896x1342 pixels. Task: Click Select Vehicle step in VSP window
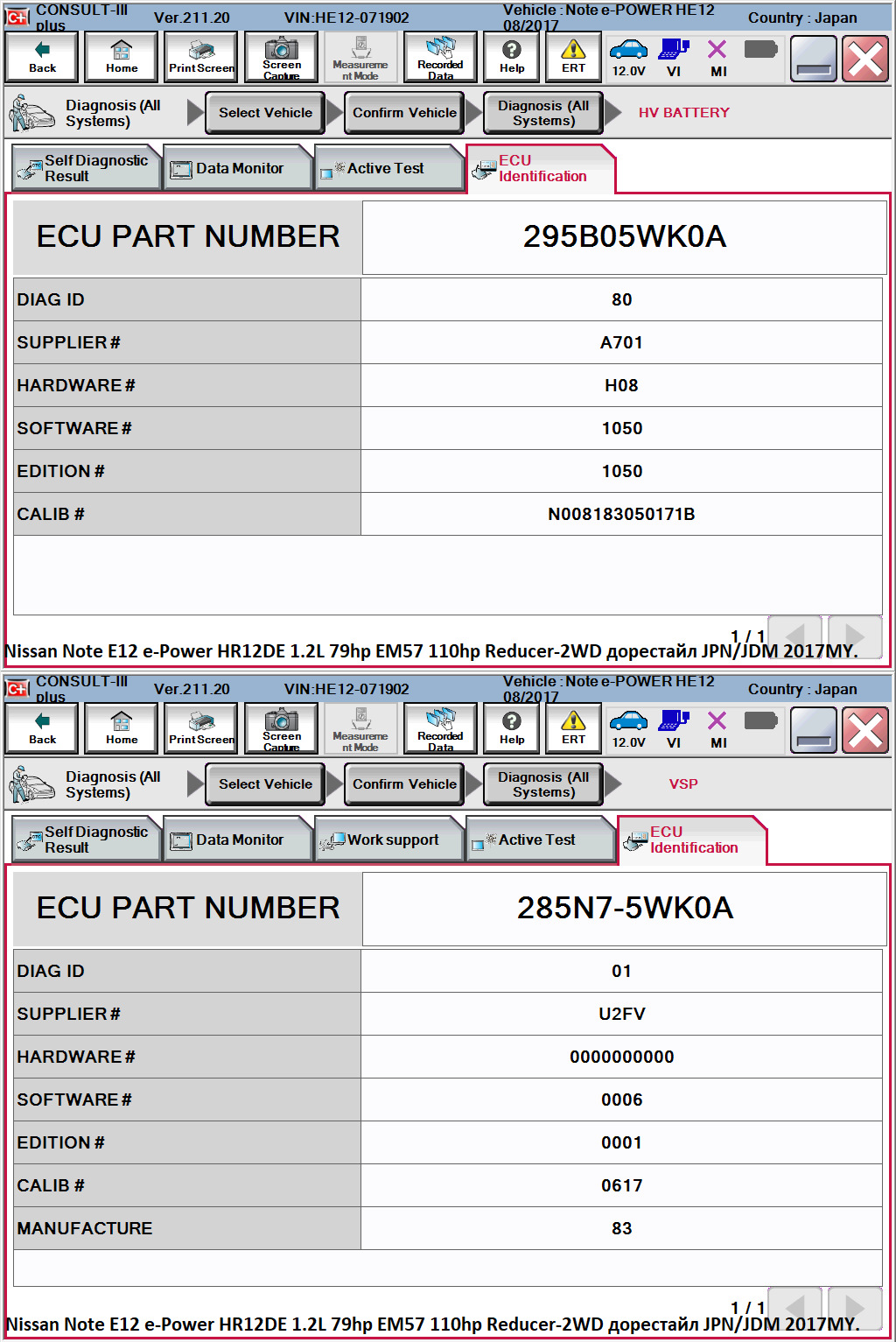(265, 784)
